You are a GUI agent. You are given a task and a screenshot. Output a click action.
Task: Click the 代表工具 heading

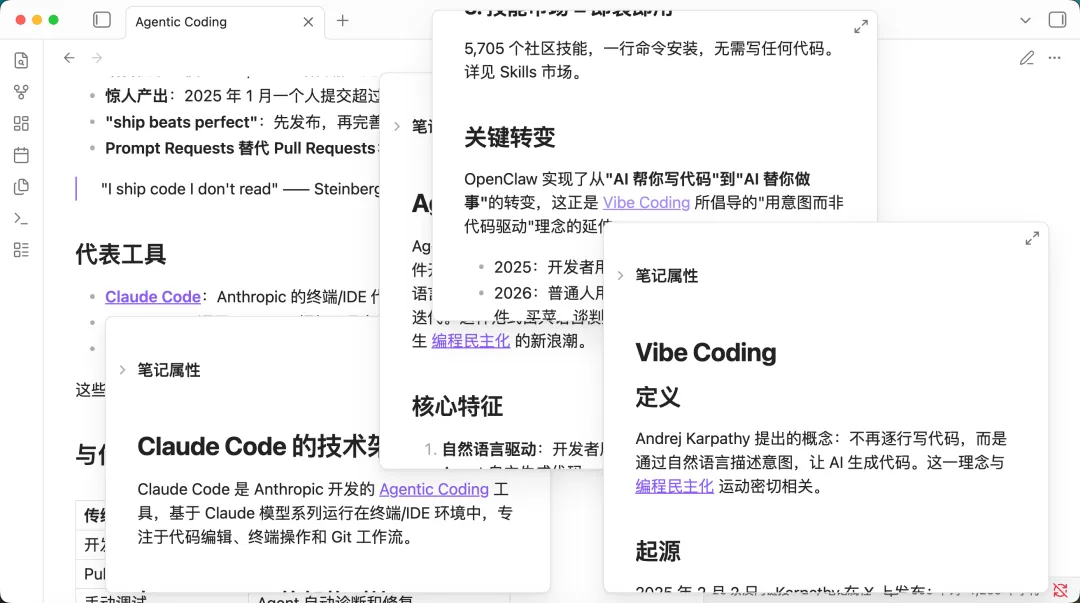tap(121, 254)
